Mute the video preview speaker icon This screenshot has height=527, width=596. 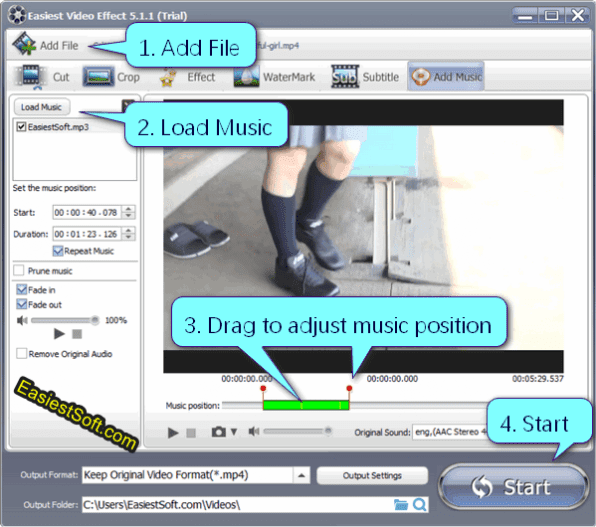[254, 431]
